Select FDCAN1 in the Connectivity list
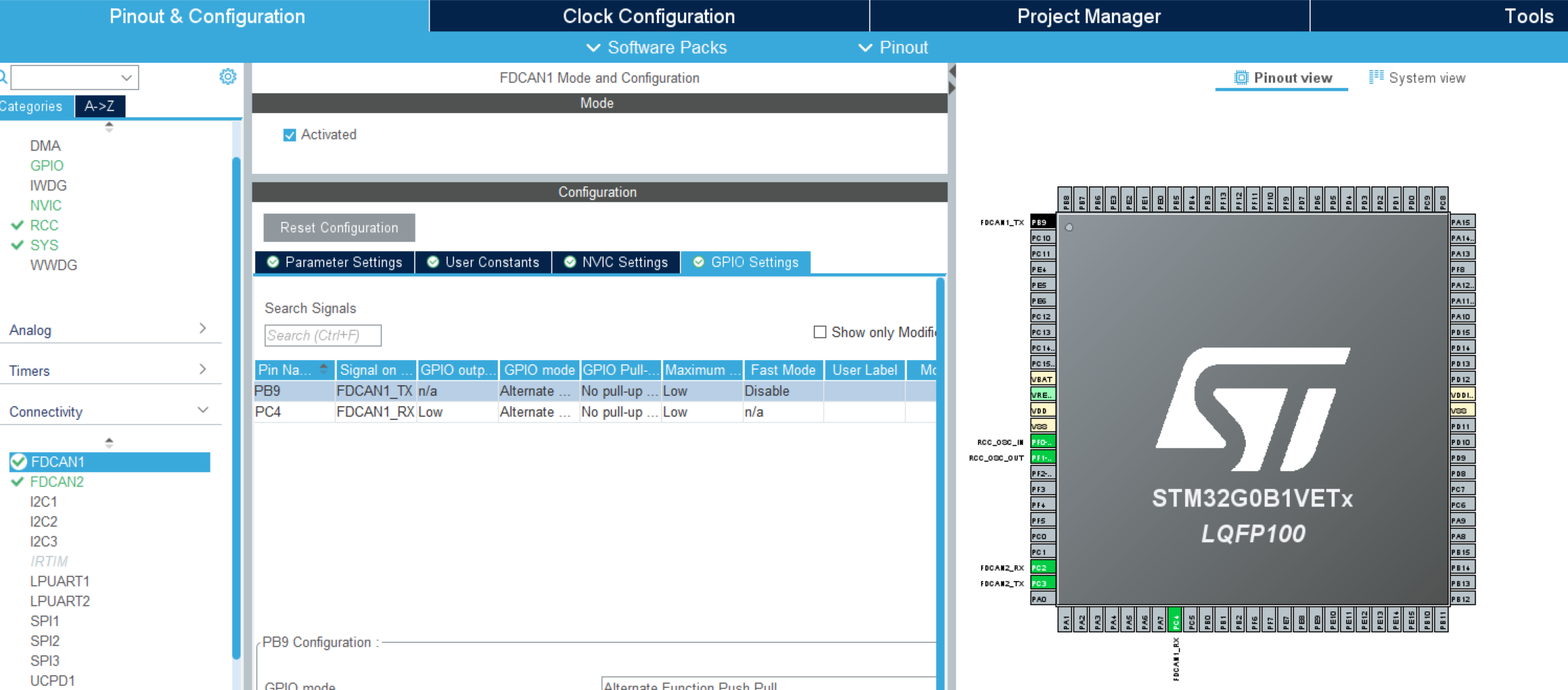This screenshot has height=690, width=1568. [109, 462]
